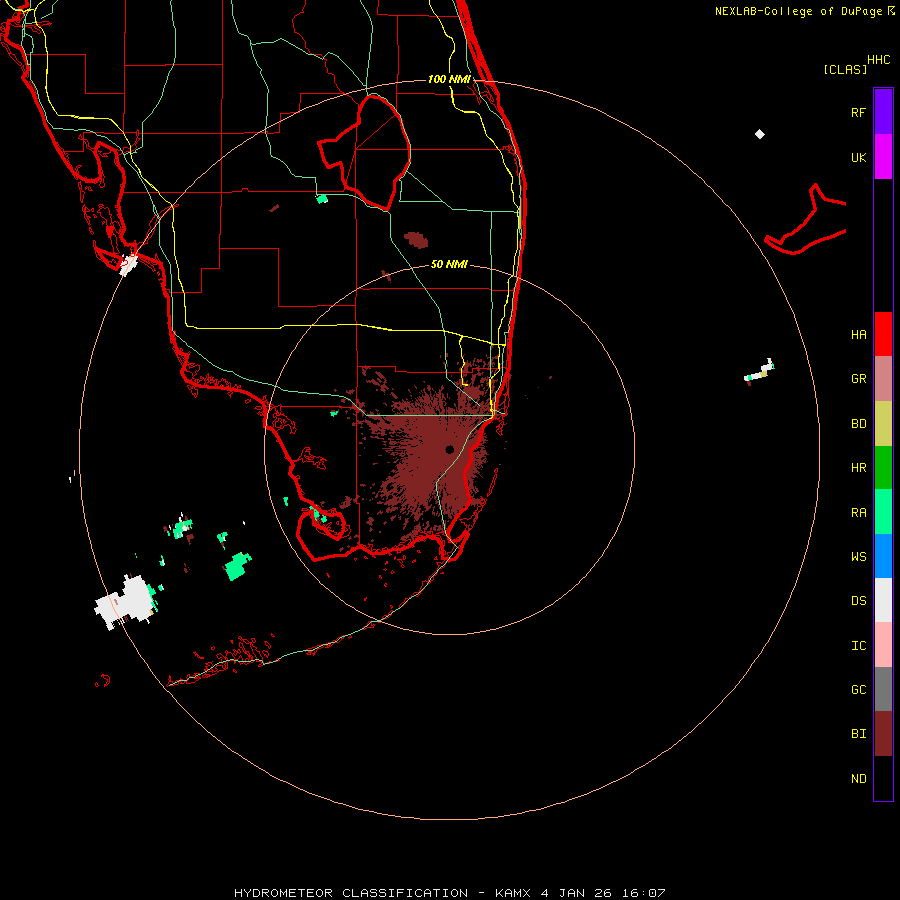Click the HHC product label
The height and width of the screenshot is (900, 900).
pos(878,60)
